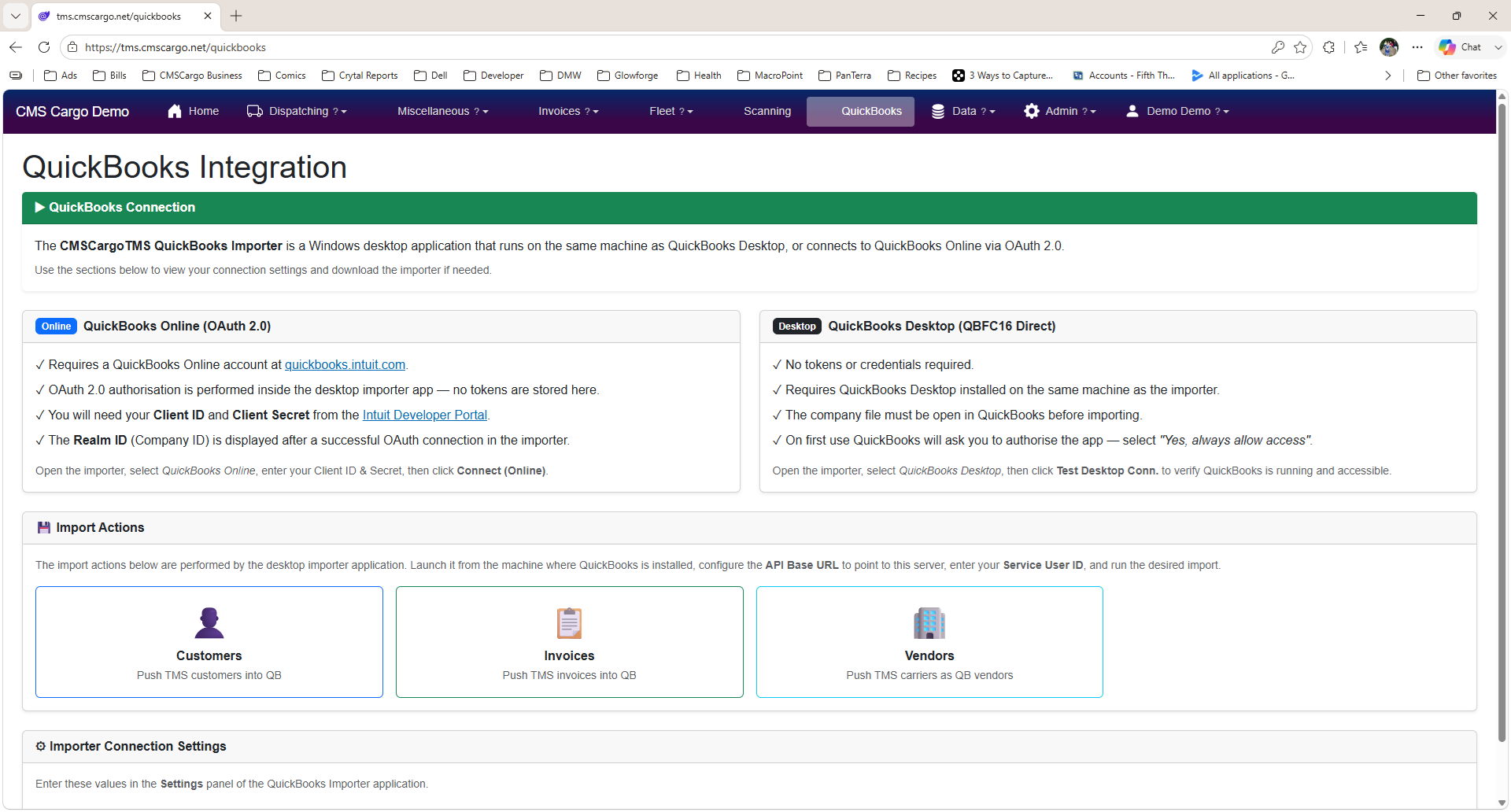Open the 3 Ways to Capture bookmark

click(x=1003, y=76)
